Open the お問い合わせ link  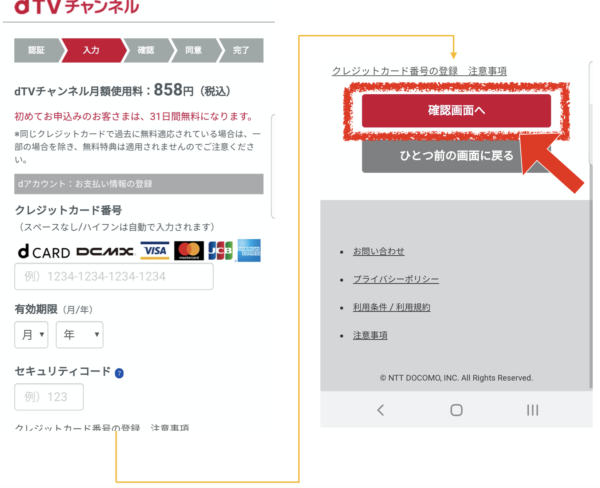coord(378,251)
